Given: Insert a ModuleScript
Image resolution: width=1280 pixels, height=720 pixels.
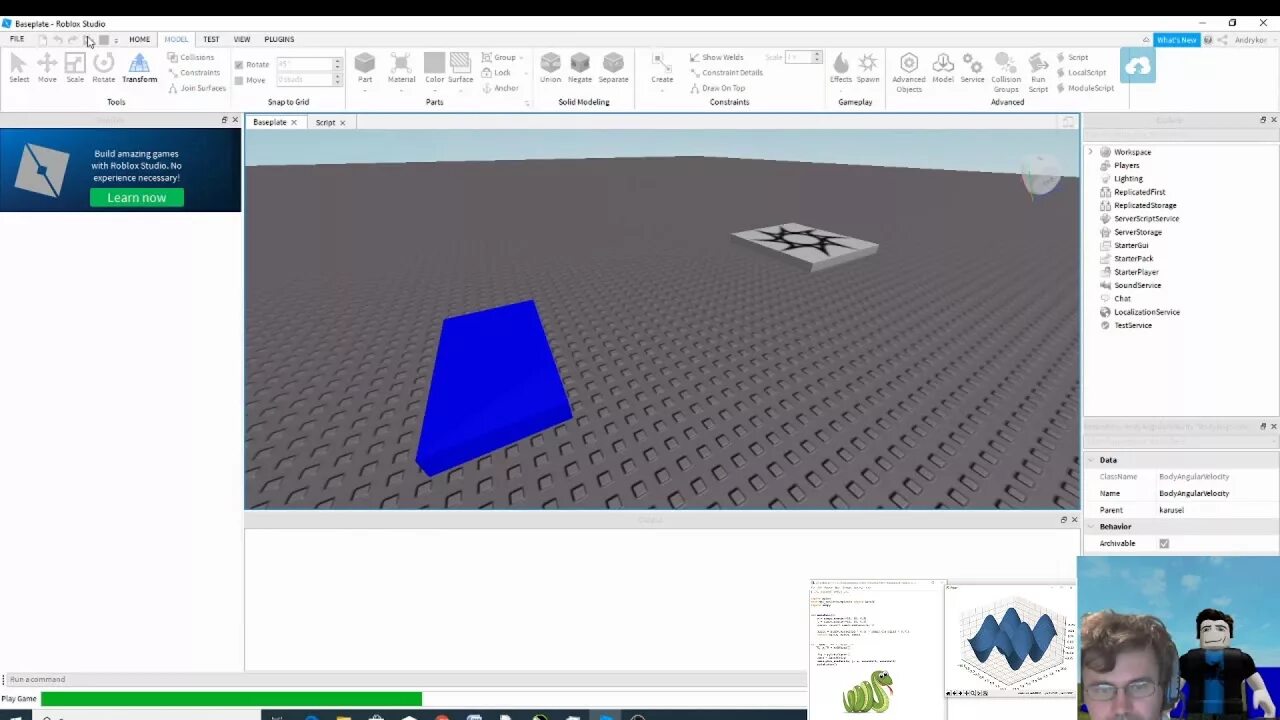Looking at the screenshot, I should coord(1085,88).
